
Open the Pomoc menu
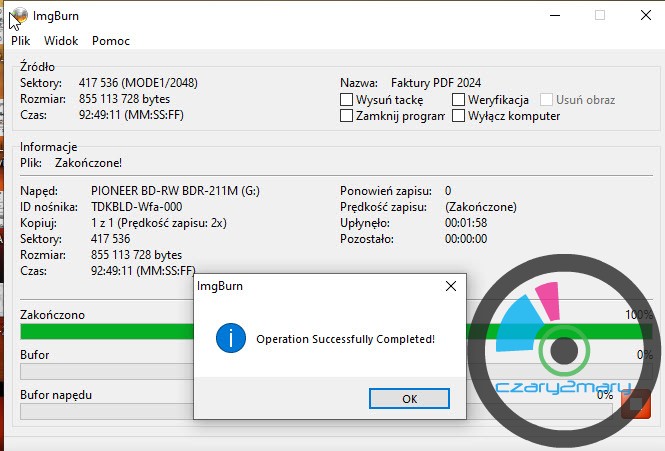point(111,41)
